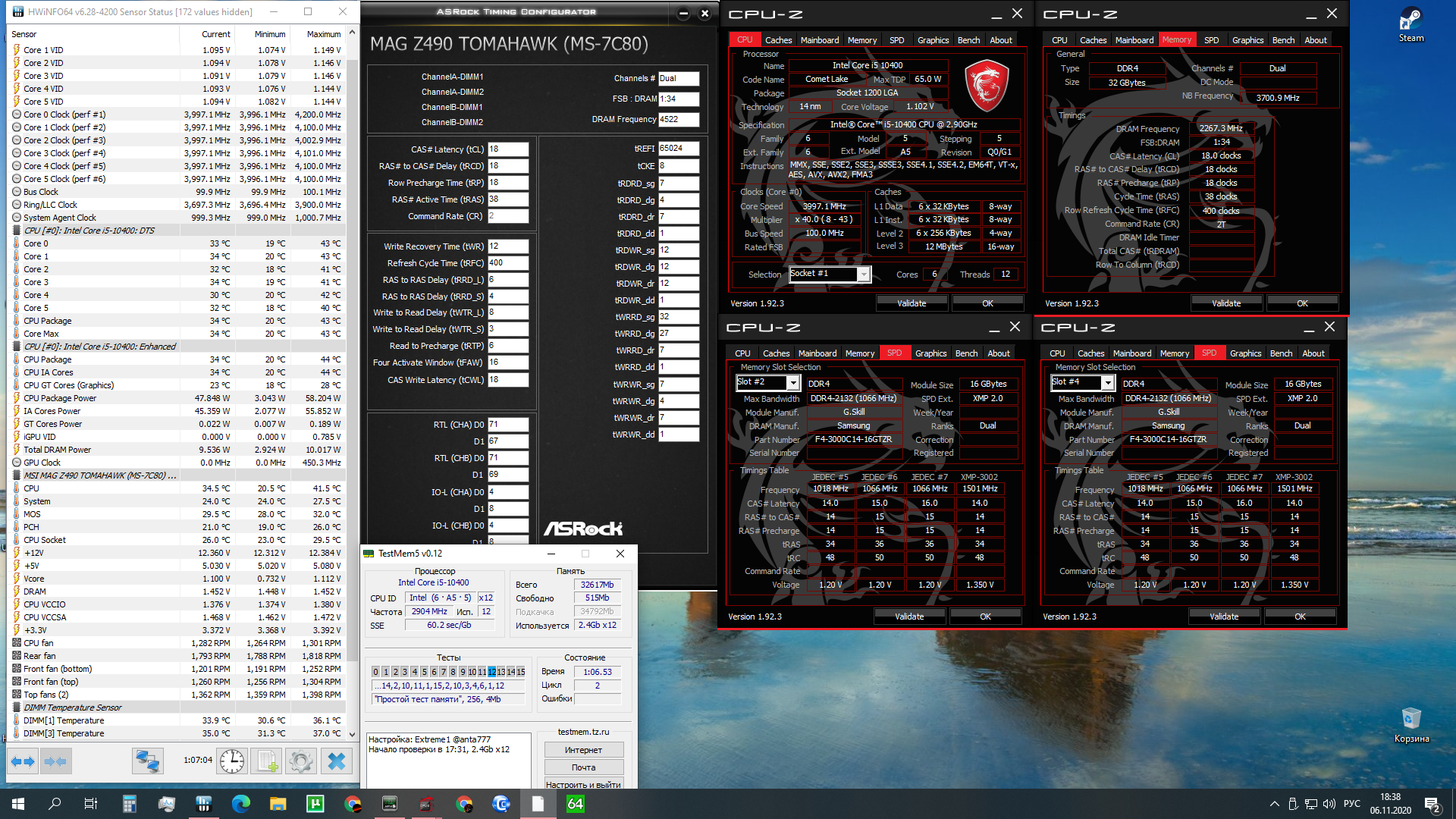The width and height of the screenshot is (1456, 819).
Task: Open HWiNFO sensor settings gear icon
Action: pyautogui.click(x=301, y=761)
